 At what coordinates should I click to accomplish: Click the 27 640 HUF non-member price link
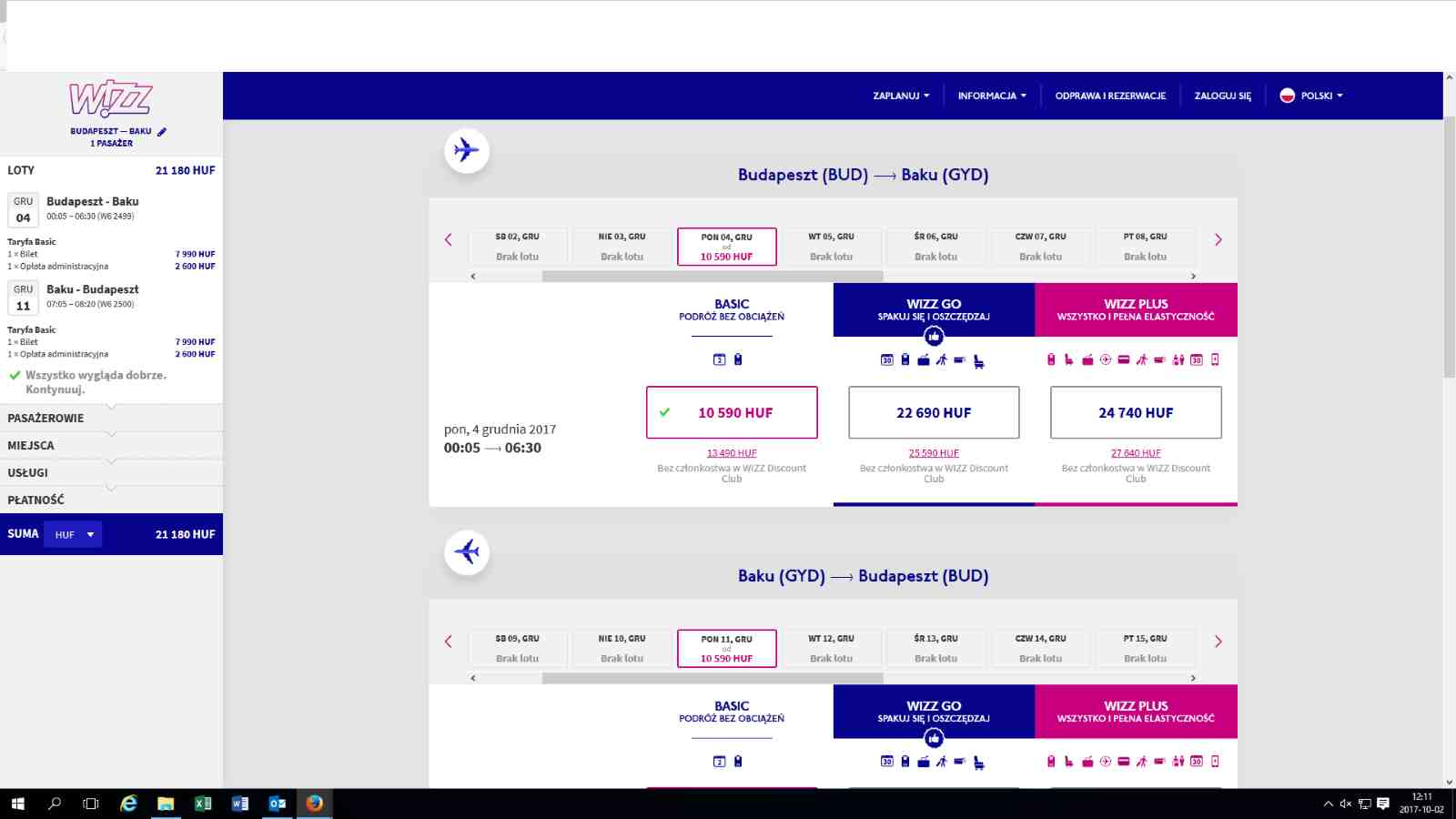coord(1136,453)
